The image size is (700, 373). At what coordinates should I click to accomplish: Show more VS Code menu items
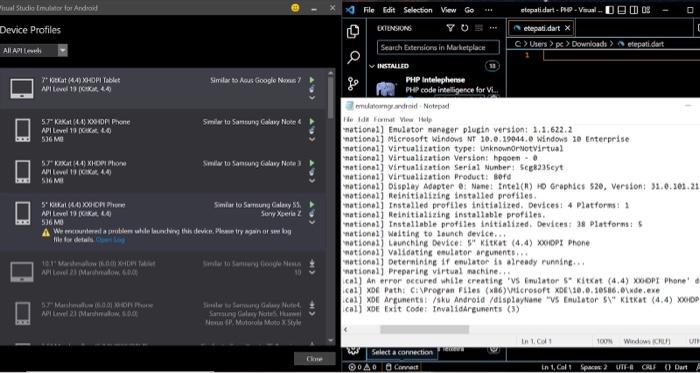click(x=488, y=10)
